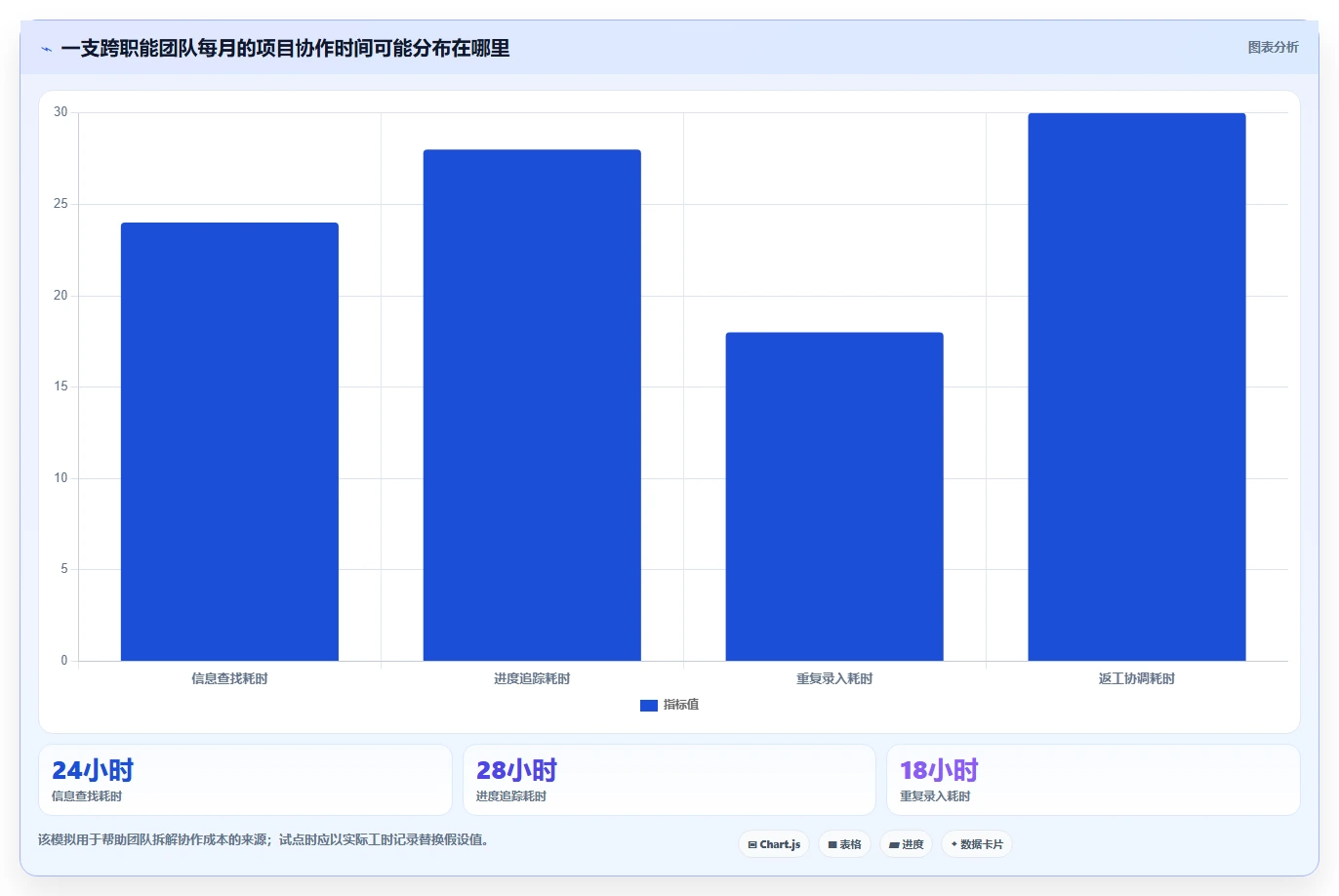Image resolution: width=1339 pixels, height=896 pixels.
Task: Click the y-axis value 5
Action: [x=64, y=569]
